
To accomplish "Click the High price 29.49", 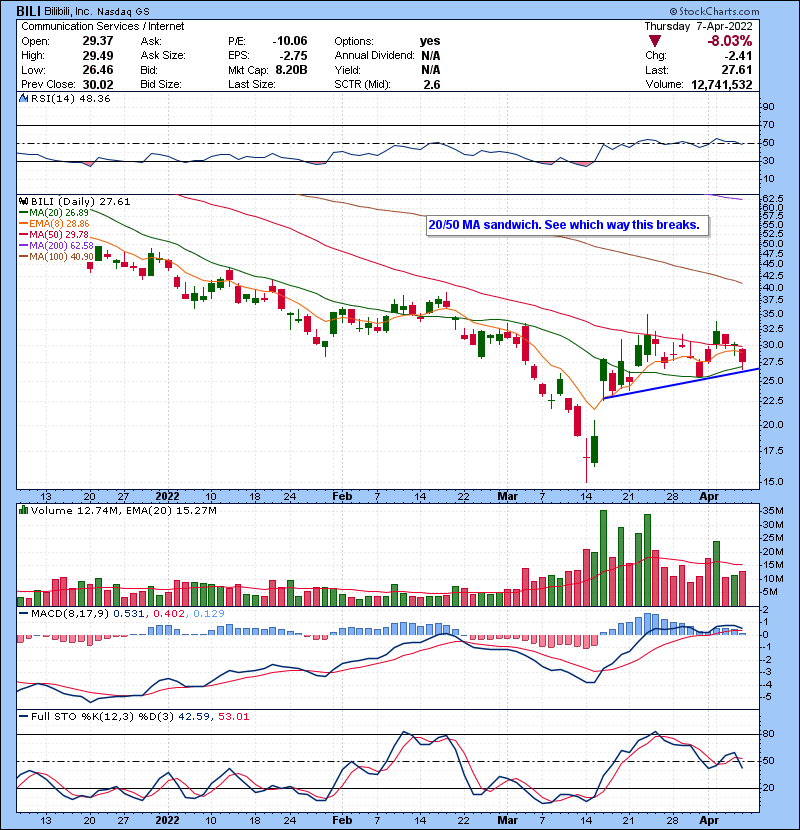I will click(97, 56).
